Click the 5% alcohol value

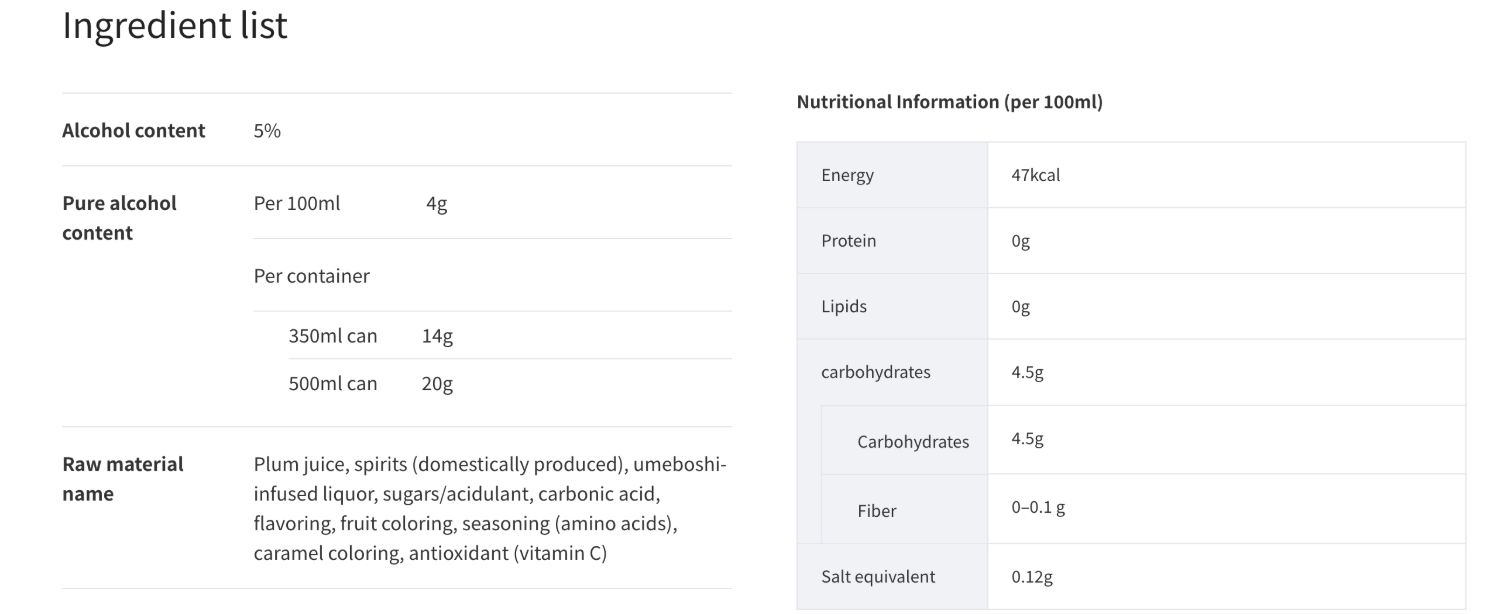coord(267,130)
